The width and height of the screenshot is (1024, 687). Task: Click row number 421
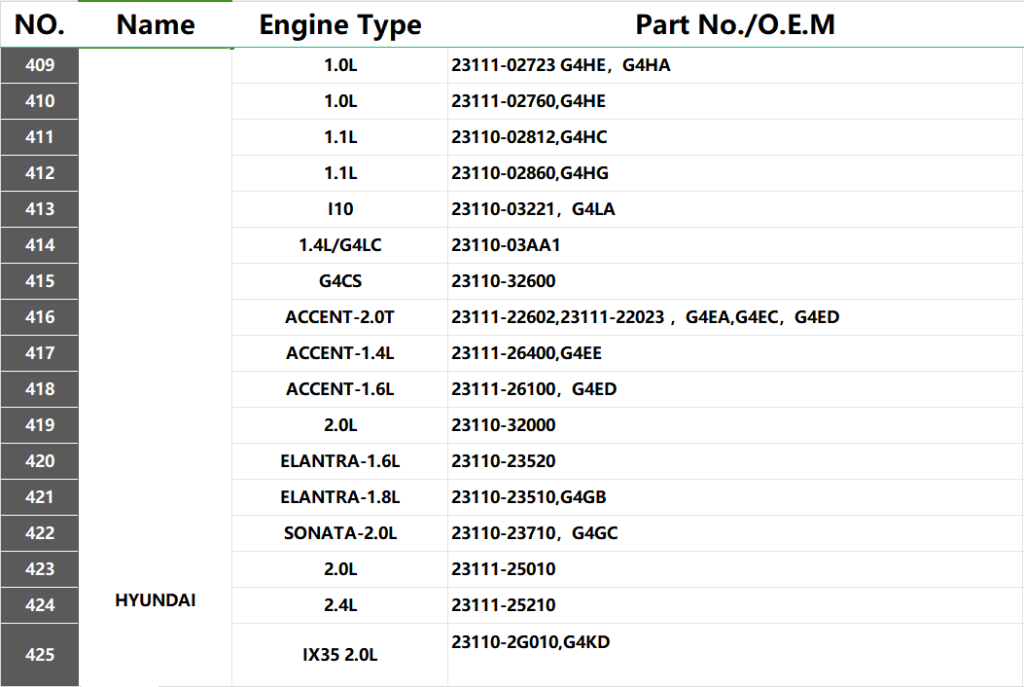tap(40, 496)
